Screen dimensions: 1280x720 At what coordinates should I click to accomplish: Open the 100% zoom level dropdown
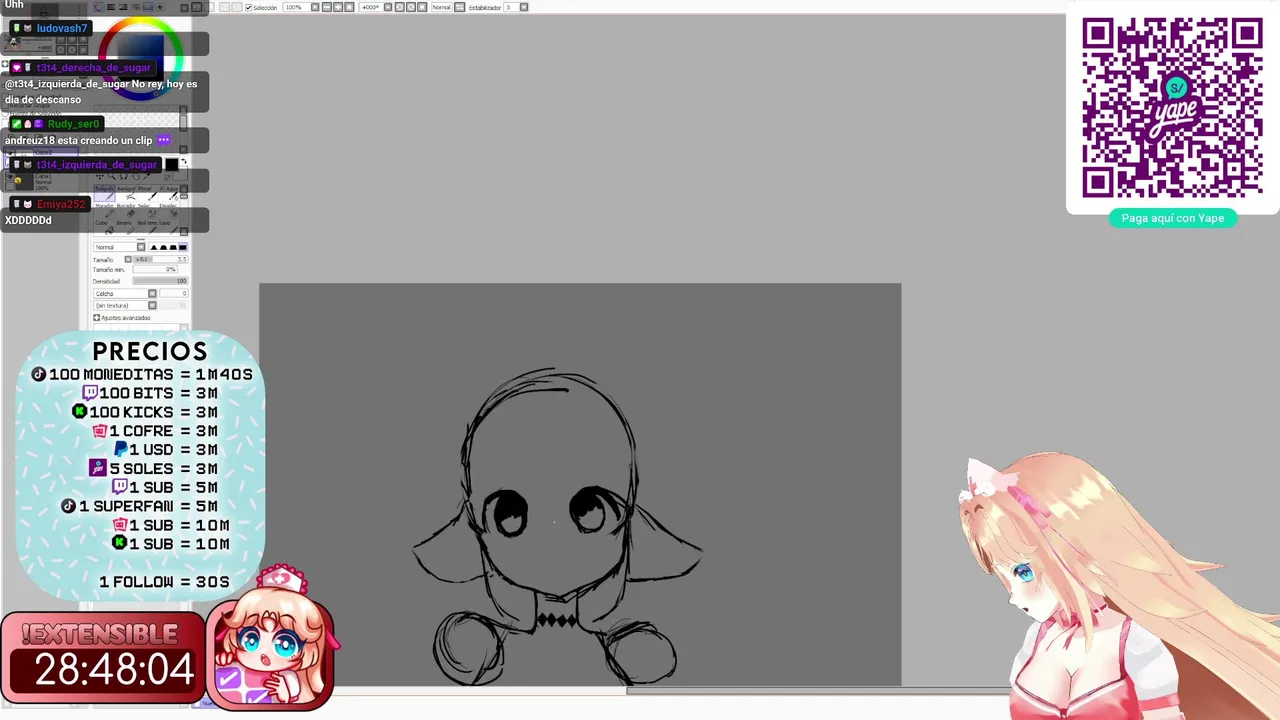(316, 7)
